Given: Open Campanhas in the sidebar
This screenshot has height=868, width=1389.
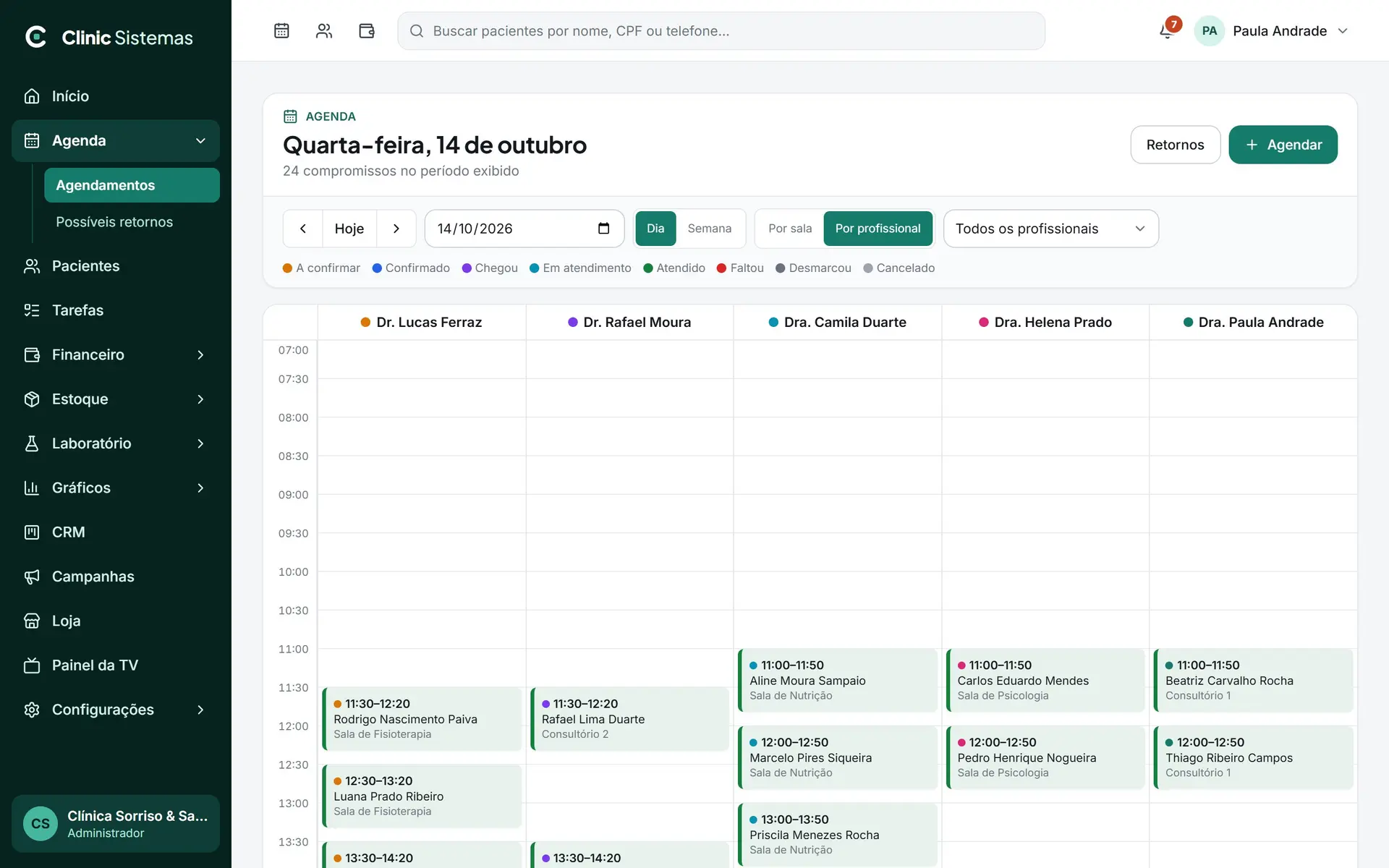Looking at the screenshot, I should point(116,576).
